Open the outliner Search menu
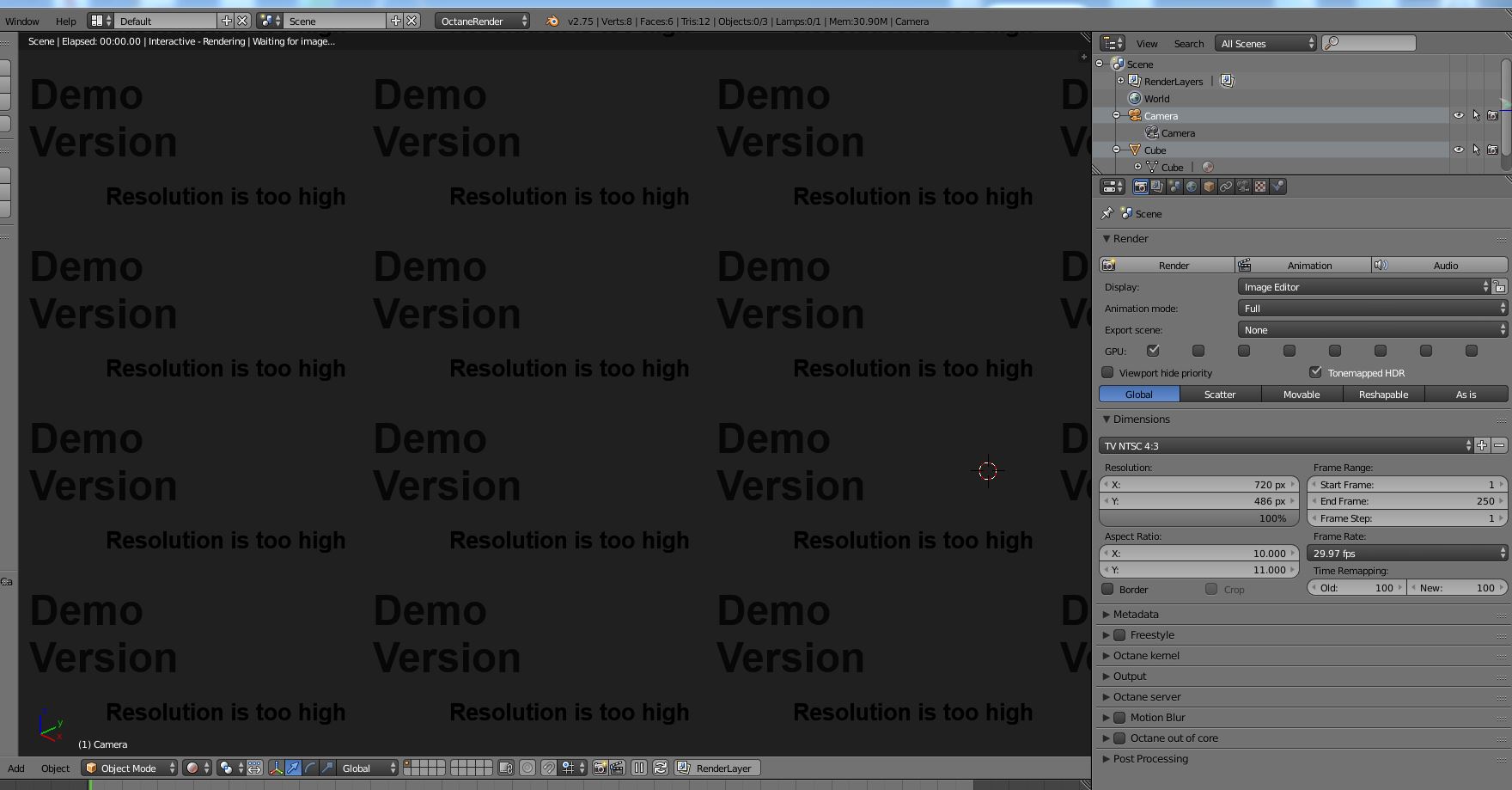1512x790 pixels. coord(1189,43)
